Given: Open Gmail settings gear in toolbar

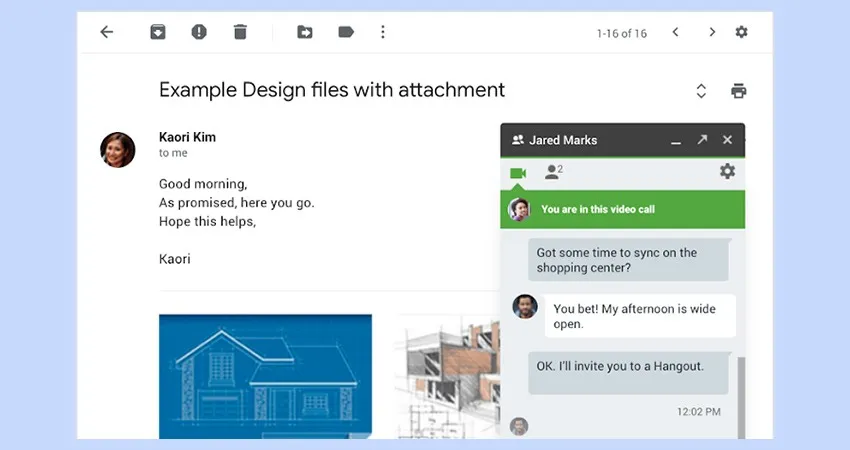Looking at the screenshot, I should click(x=741, y=32).
